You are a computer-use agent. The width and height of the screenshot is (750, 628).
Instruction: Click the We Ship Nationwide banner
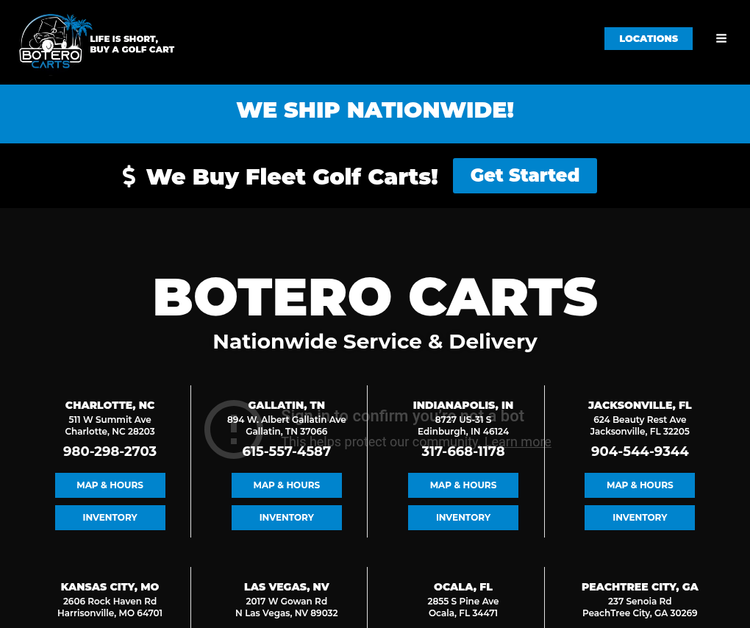(x=375, y=114)
